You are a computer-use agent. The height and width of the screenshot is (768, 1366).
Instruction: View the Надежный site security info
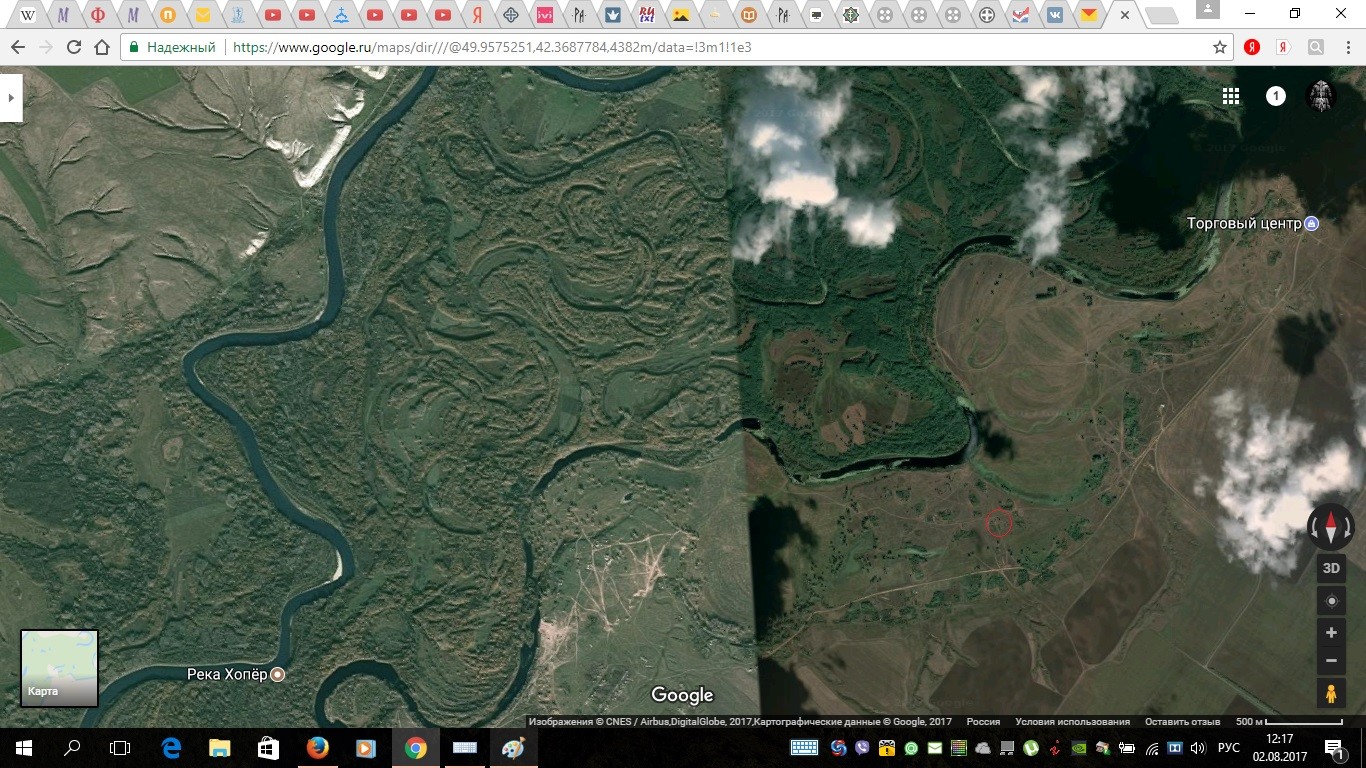coord(172,47)
